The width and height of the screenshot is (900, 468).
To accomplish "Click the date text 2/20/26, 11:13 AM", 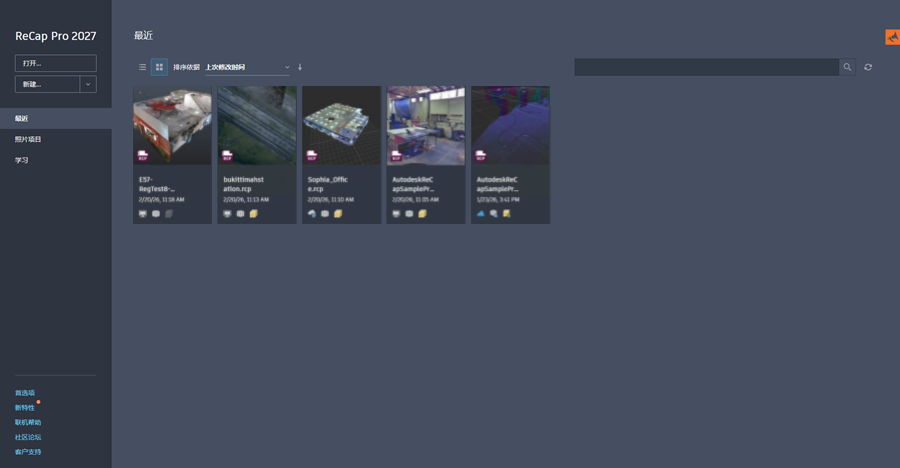I will click(x=246, y=200).
